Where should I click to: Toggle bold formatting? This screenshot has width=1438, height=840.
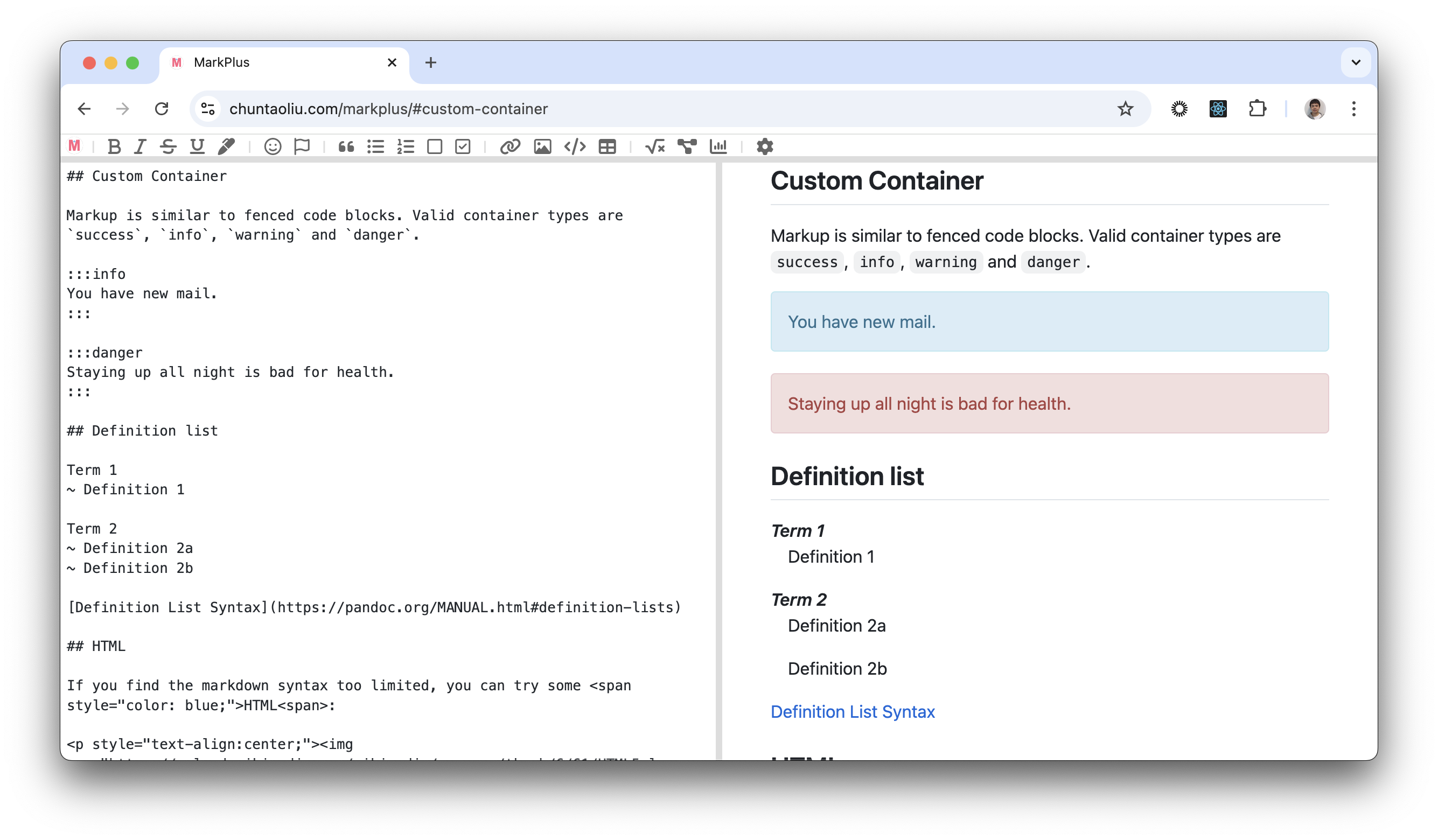(114, 146)
